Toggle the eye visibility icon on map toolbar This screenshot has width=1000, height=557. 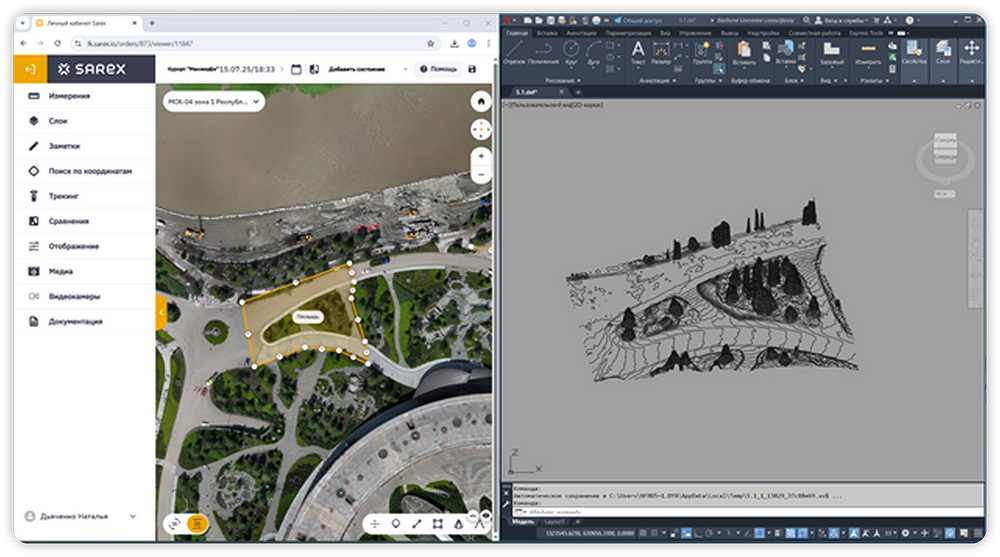click(486, 516)
